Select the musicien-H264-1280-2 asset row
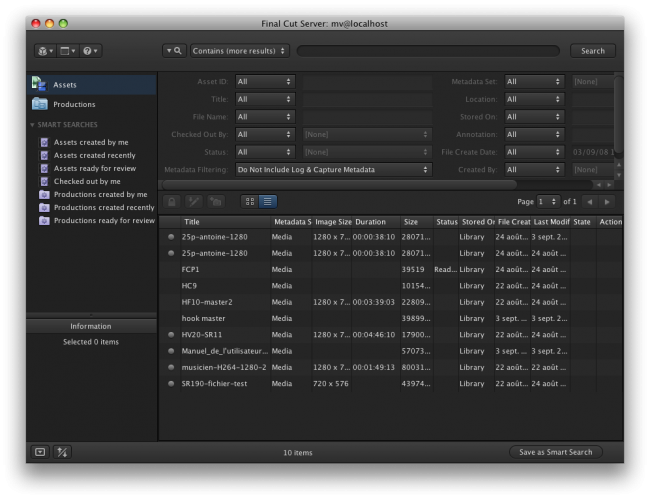Image resolution: width=650 pixels, height=499 pixels. (390, 368)
